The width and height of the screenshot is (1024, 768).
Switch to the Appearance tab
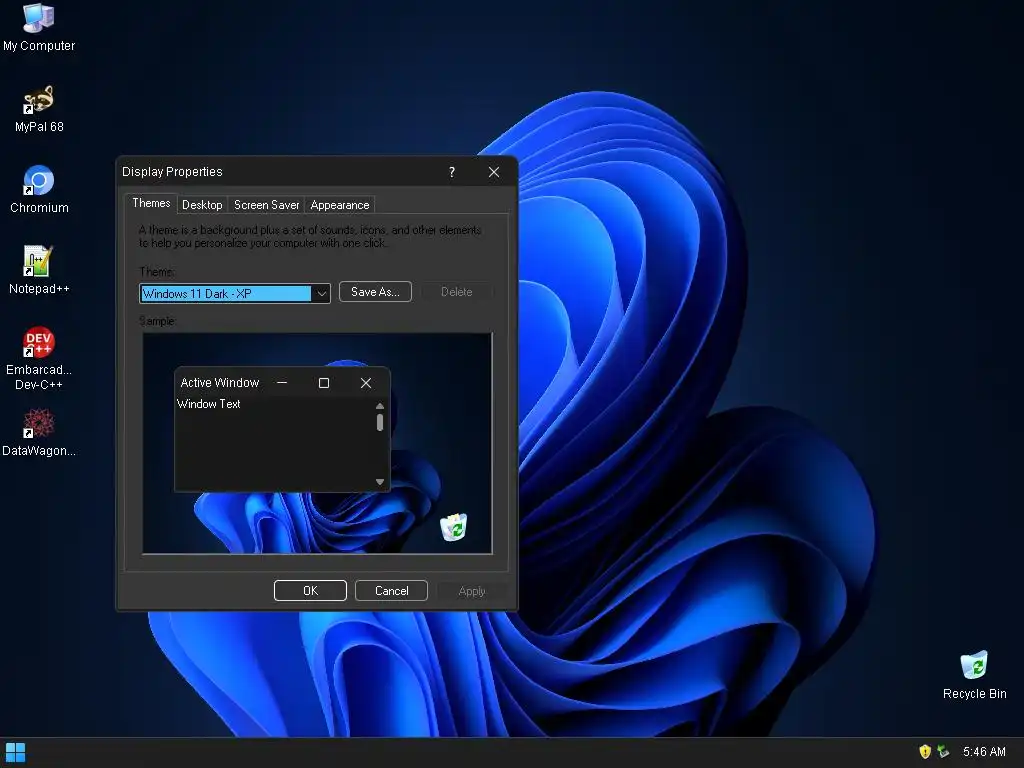pos(340,205)
